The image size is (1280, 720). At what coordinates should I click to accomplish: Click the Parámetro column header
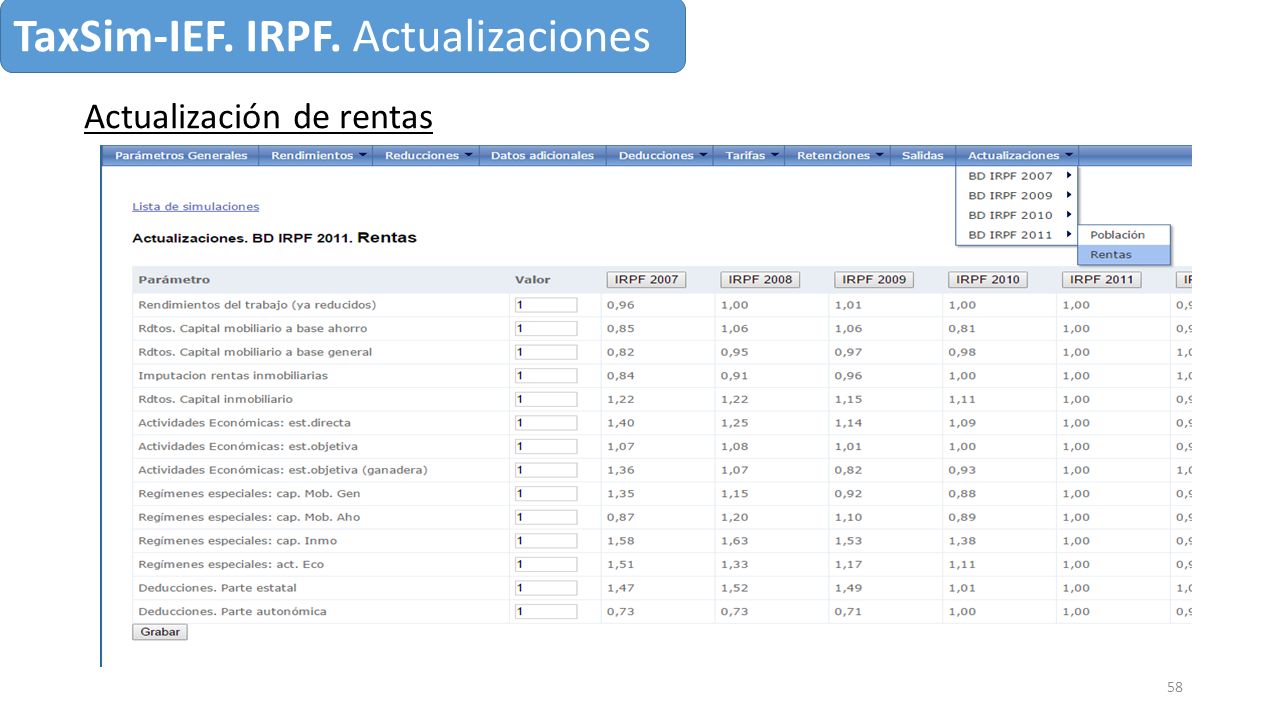point(174,280)
